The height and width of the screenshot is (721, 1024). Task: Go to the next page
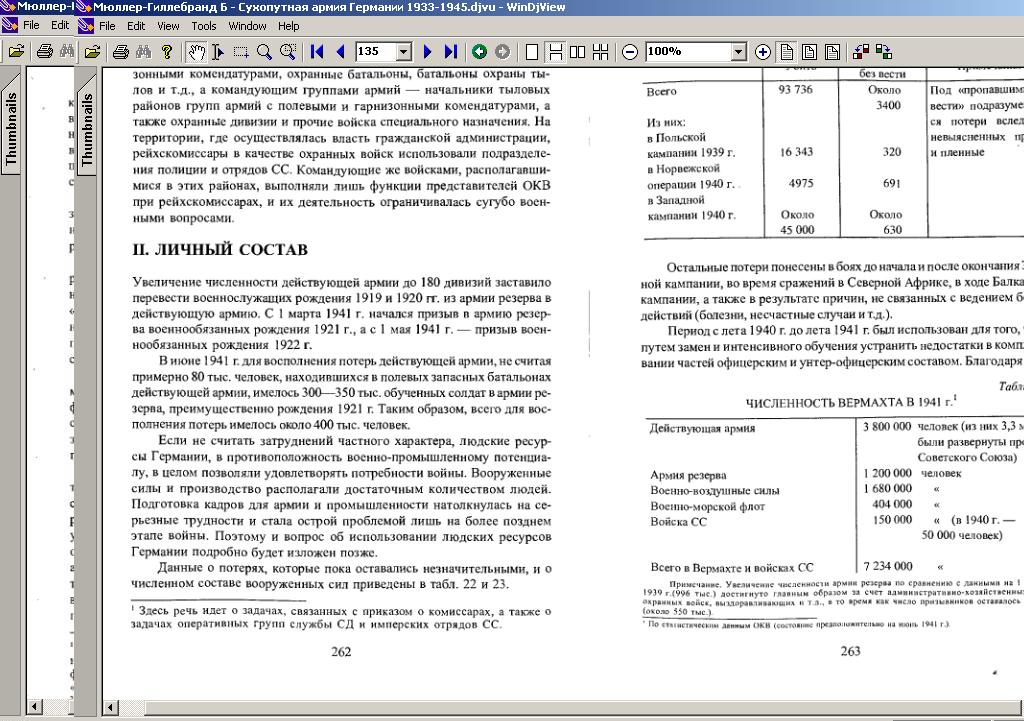coord(428,51)
